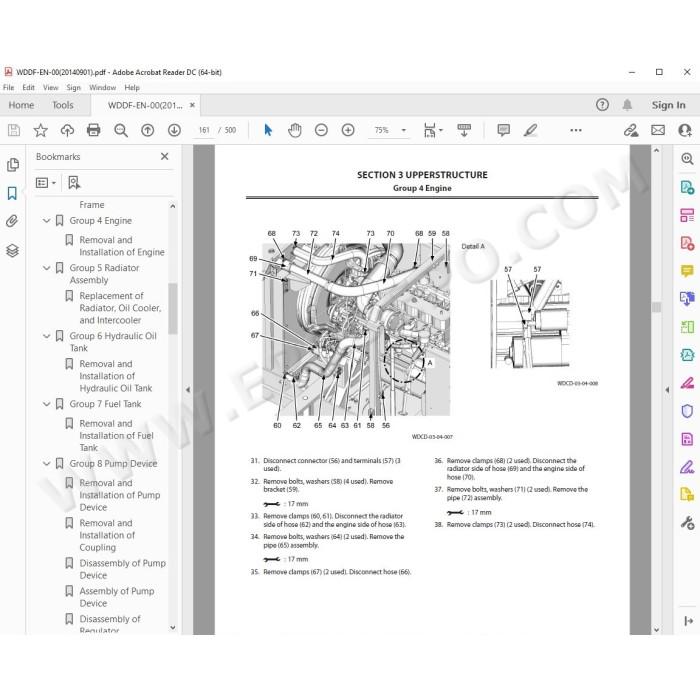Click the document vertical scrollbar thumb
The image size is (700, 700).
[x=656, y=307]
